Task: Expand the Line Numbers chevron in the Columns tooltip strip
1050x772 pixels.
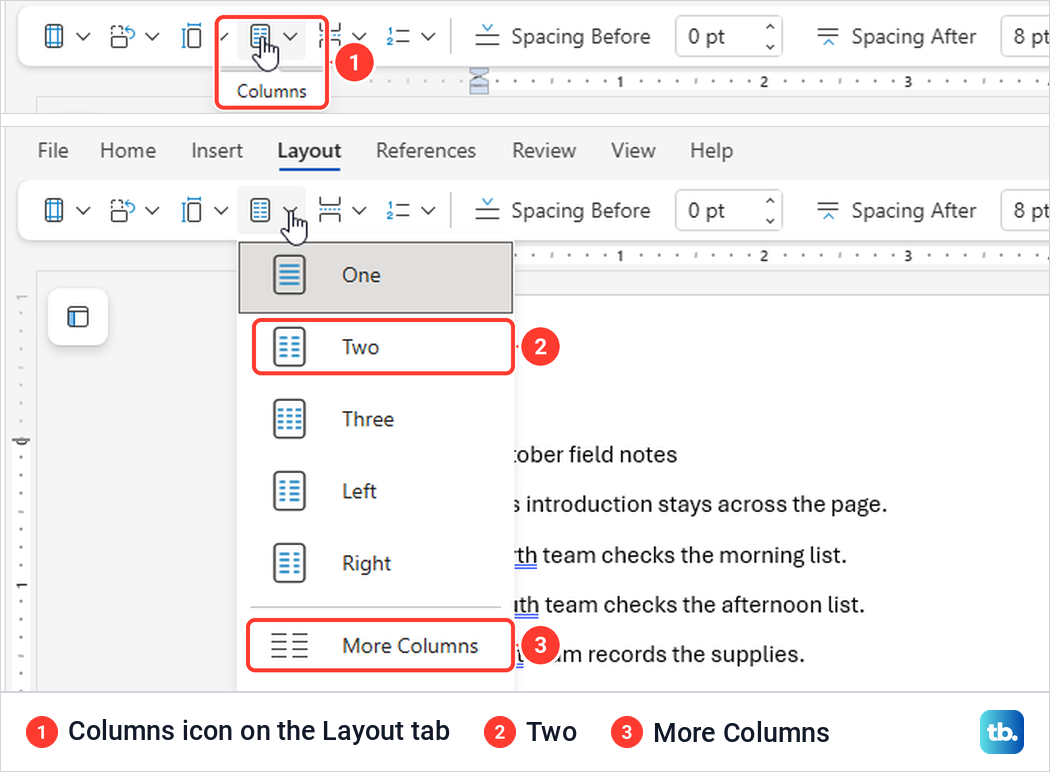Action: pyautogui.click(x=428, y=36)
